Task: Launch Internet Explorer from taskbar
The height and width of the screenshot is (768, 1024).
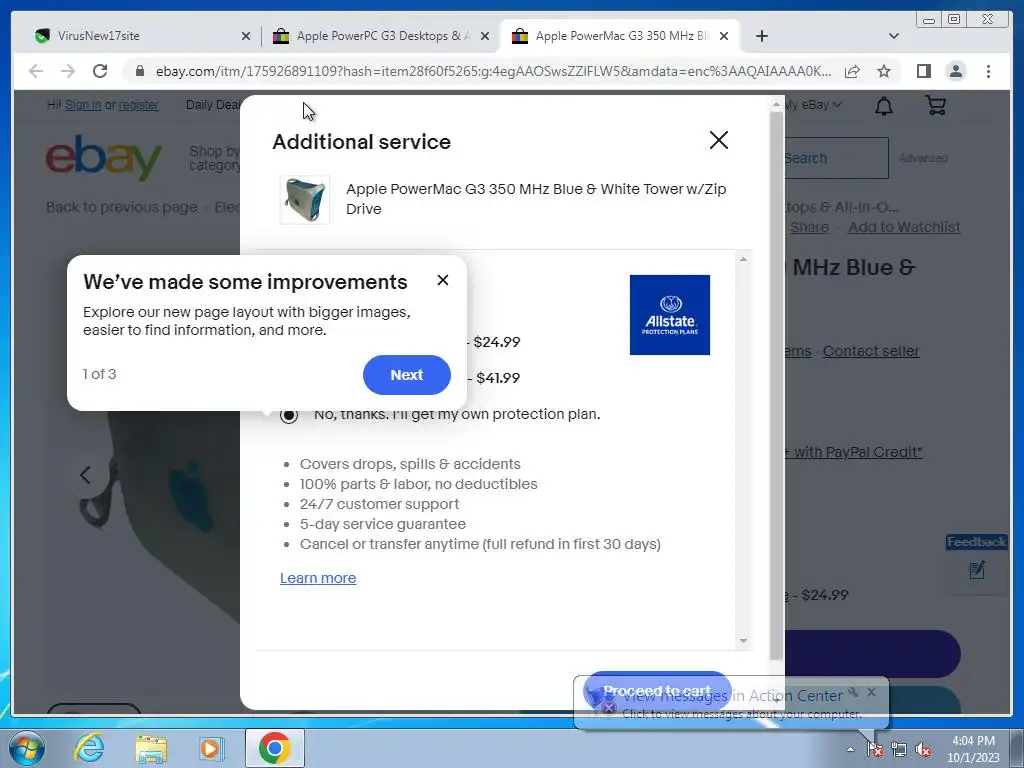Action: coord(89,748)
